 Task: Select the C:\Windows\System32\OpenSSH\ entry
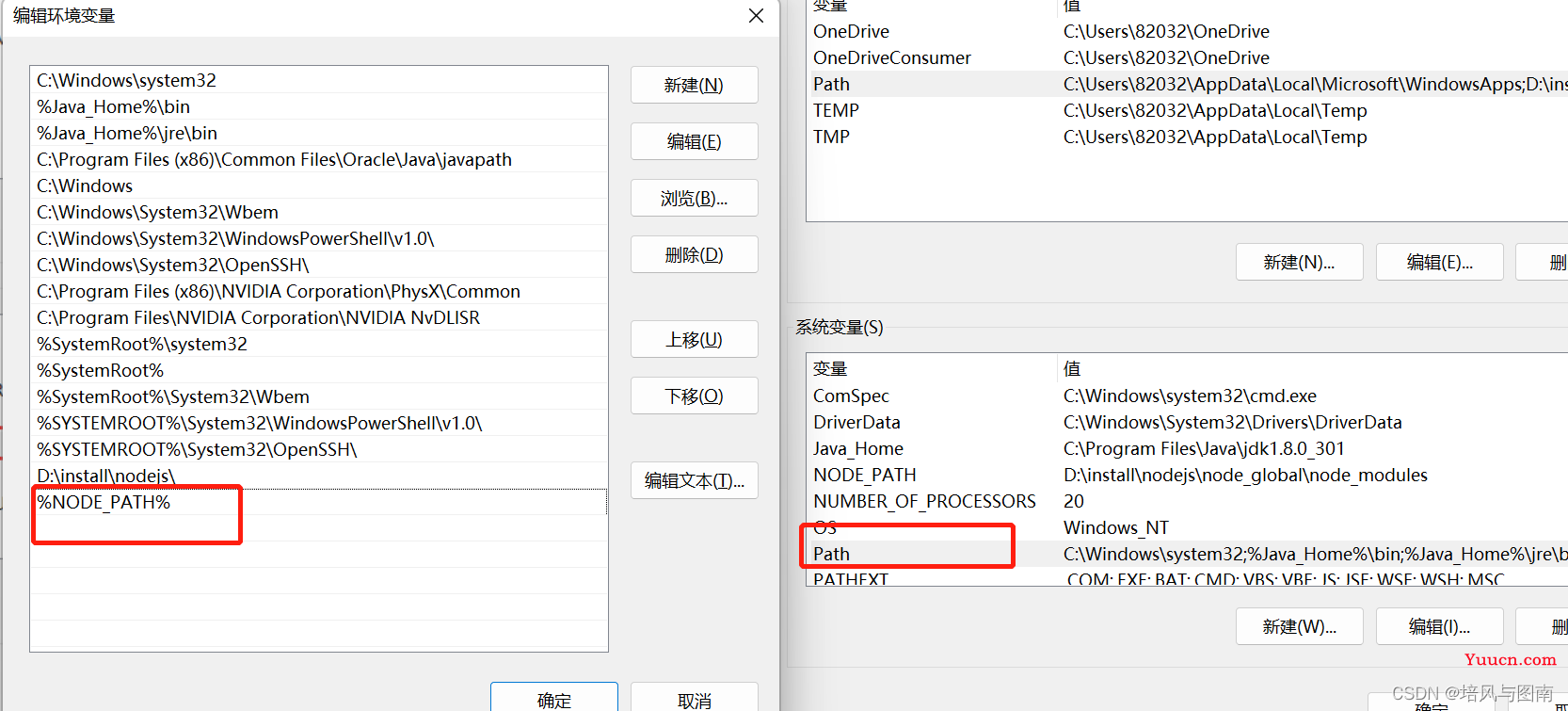pyautogui.click(x=319, y=265)
